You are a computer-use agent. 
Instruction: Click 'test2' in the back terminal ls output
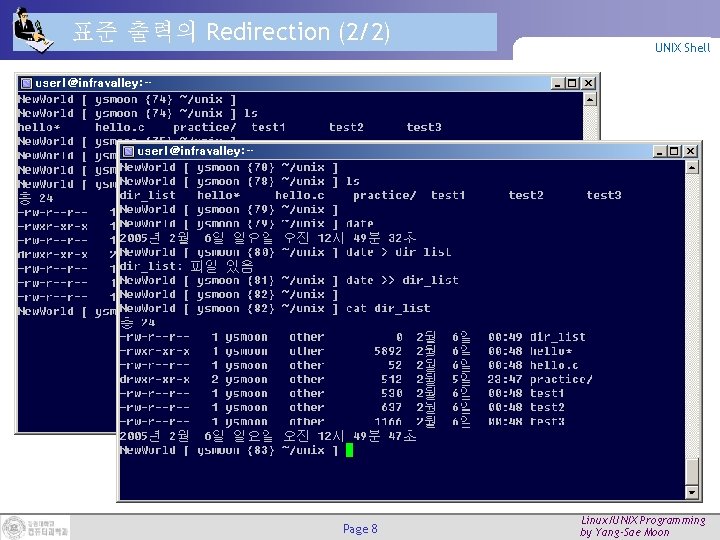click(346, 127)
